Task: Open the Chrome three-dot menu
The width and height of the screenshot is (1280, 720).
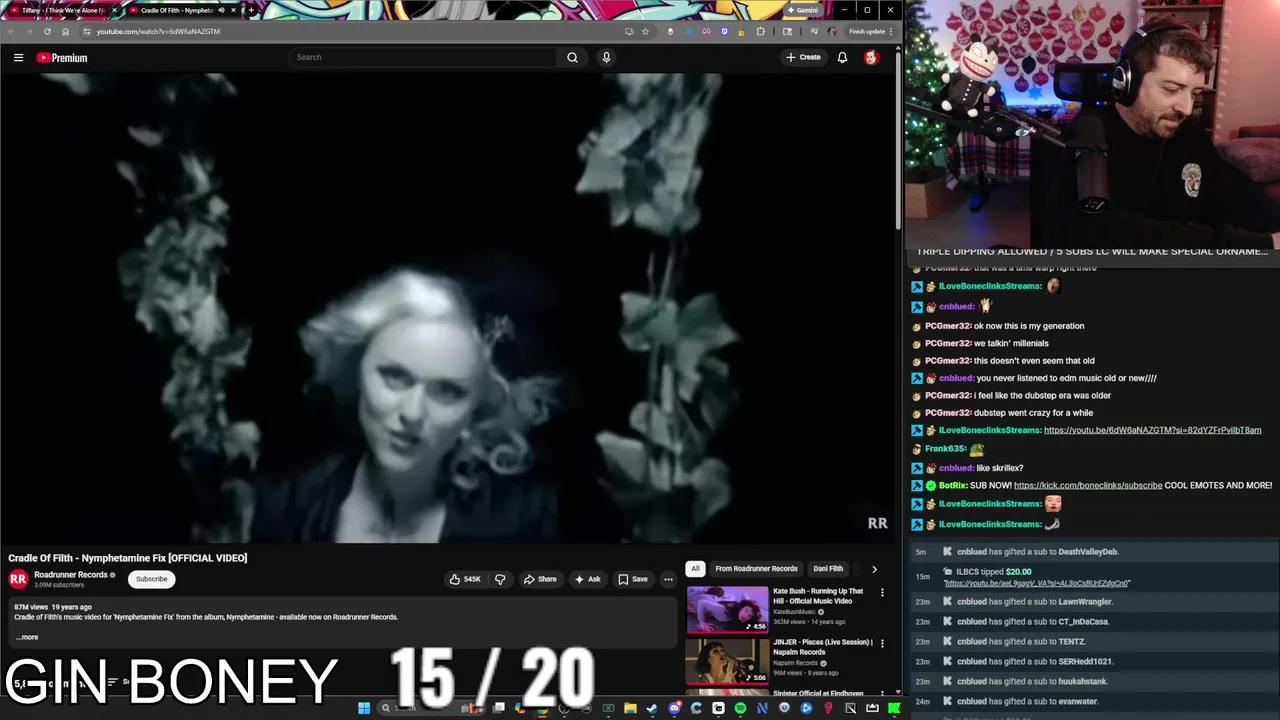Action: (891, 31)
